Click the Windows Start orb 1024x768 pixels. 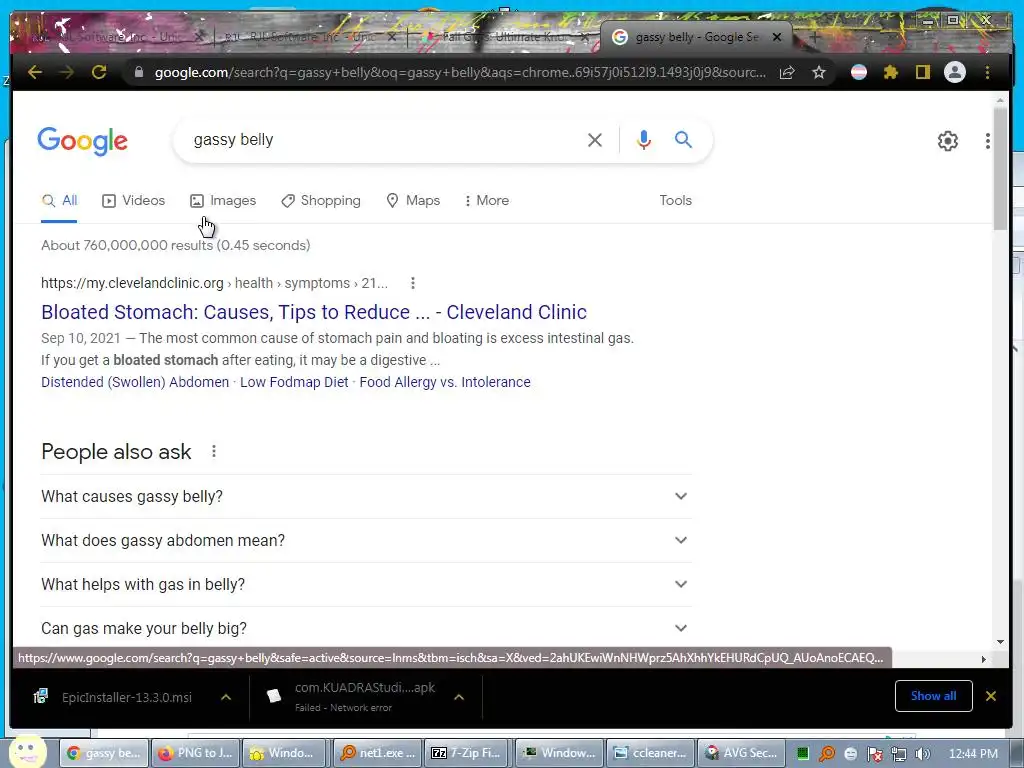pos(27,751)
